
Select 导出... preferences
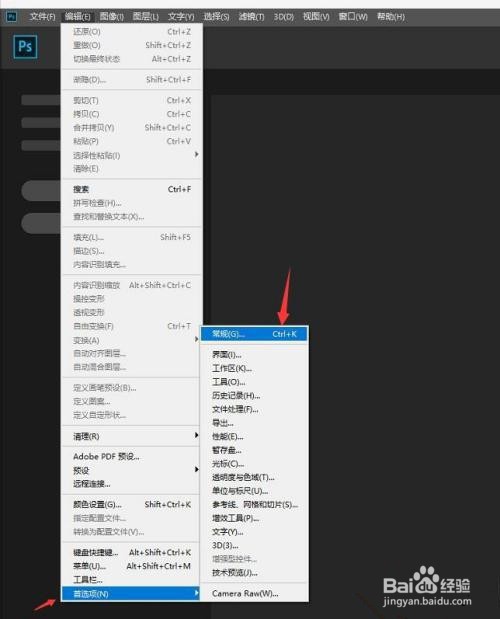(254, 423)
